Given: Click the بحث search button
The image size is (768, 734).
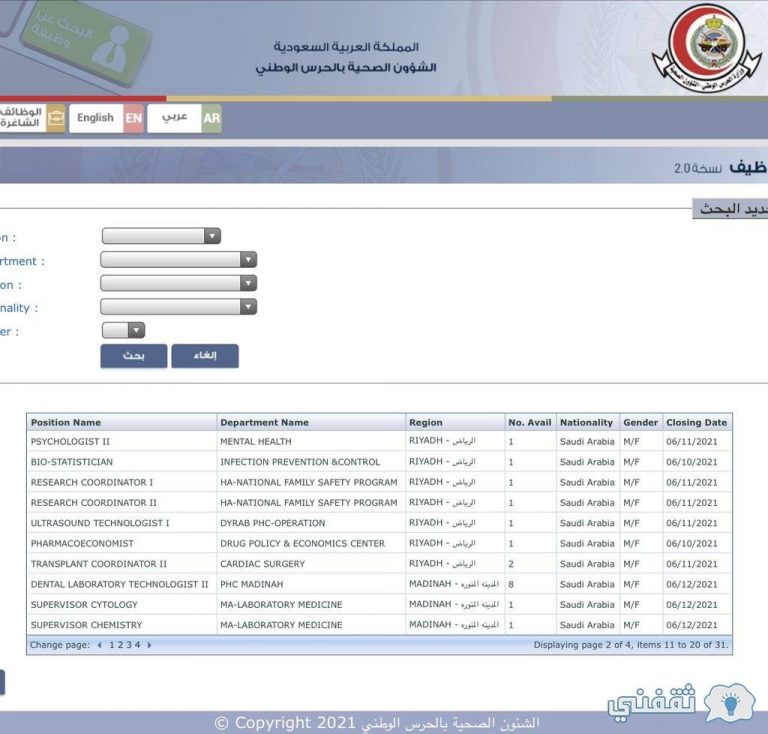Looking at the screenshot, I should 134,356.
